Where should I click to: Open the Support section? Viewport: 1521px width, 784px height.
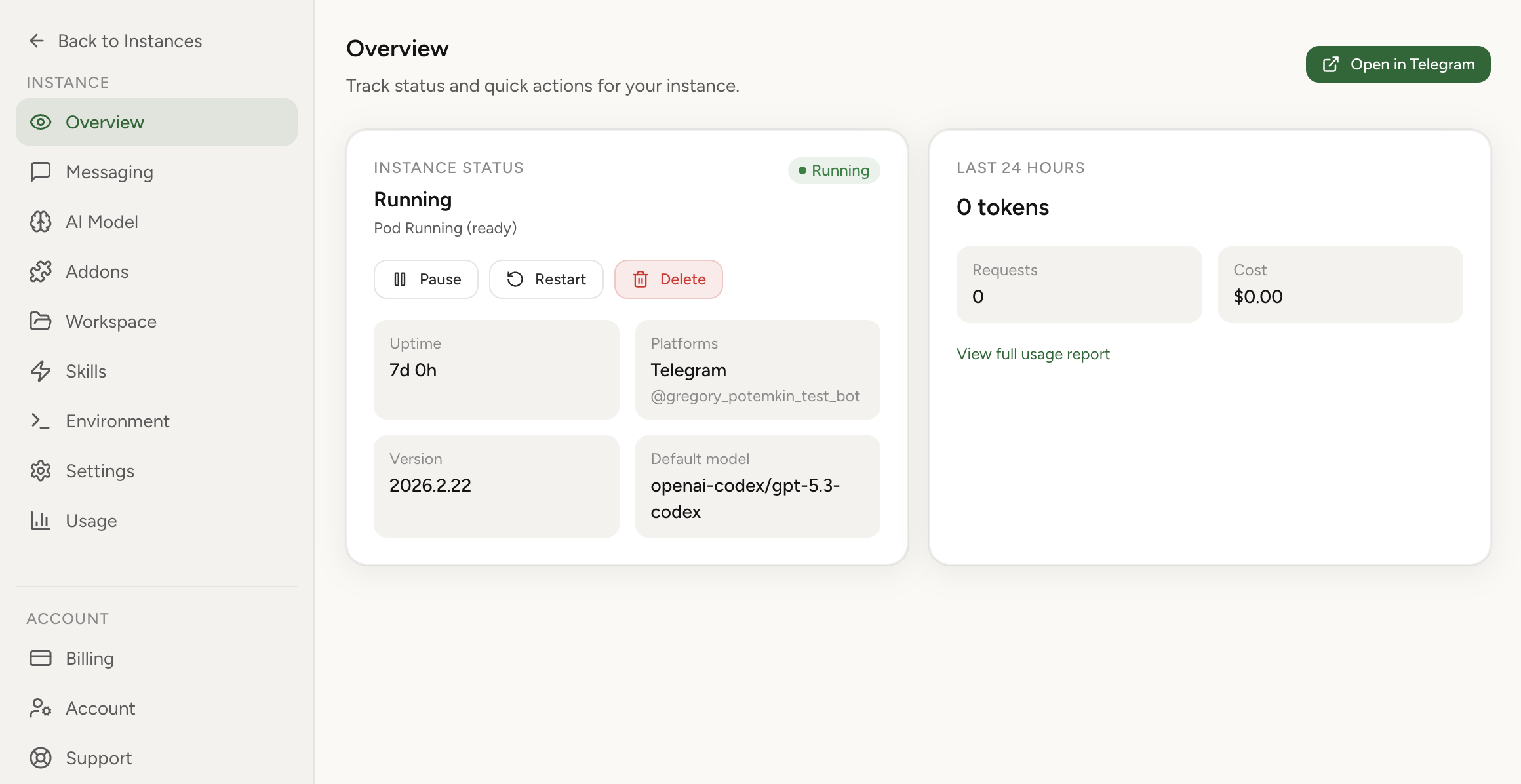coord(98,758)
